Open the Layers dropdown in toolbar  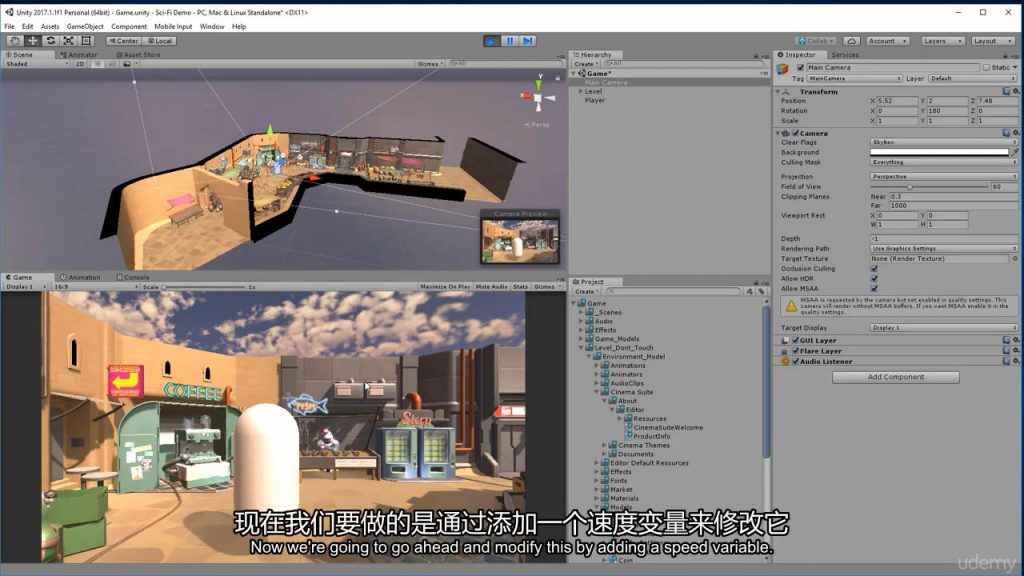942,40
